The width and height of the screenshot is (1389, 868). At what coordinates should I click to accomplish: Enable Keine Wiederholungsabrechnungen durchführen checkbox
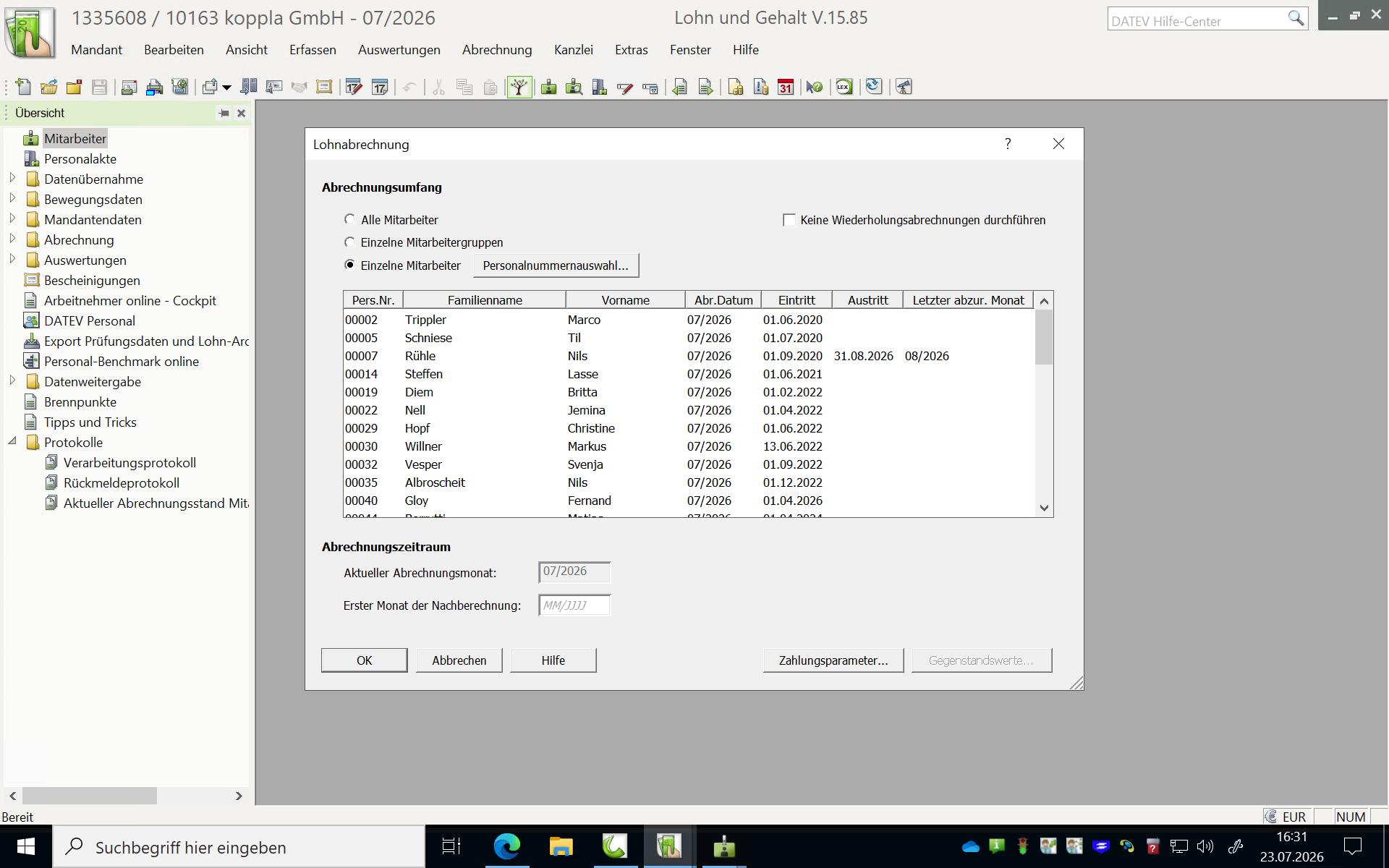click(x=789, y=220)
